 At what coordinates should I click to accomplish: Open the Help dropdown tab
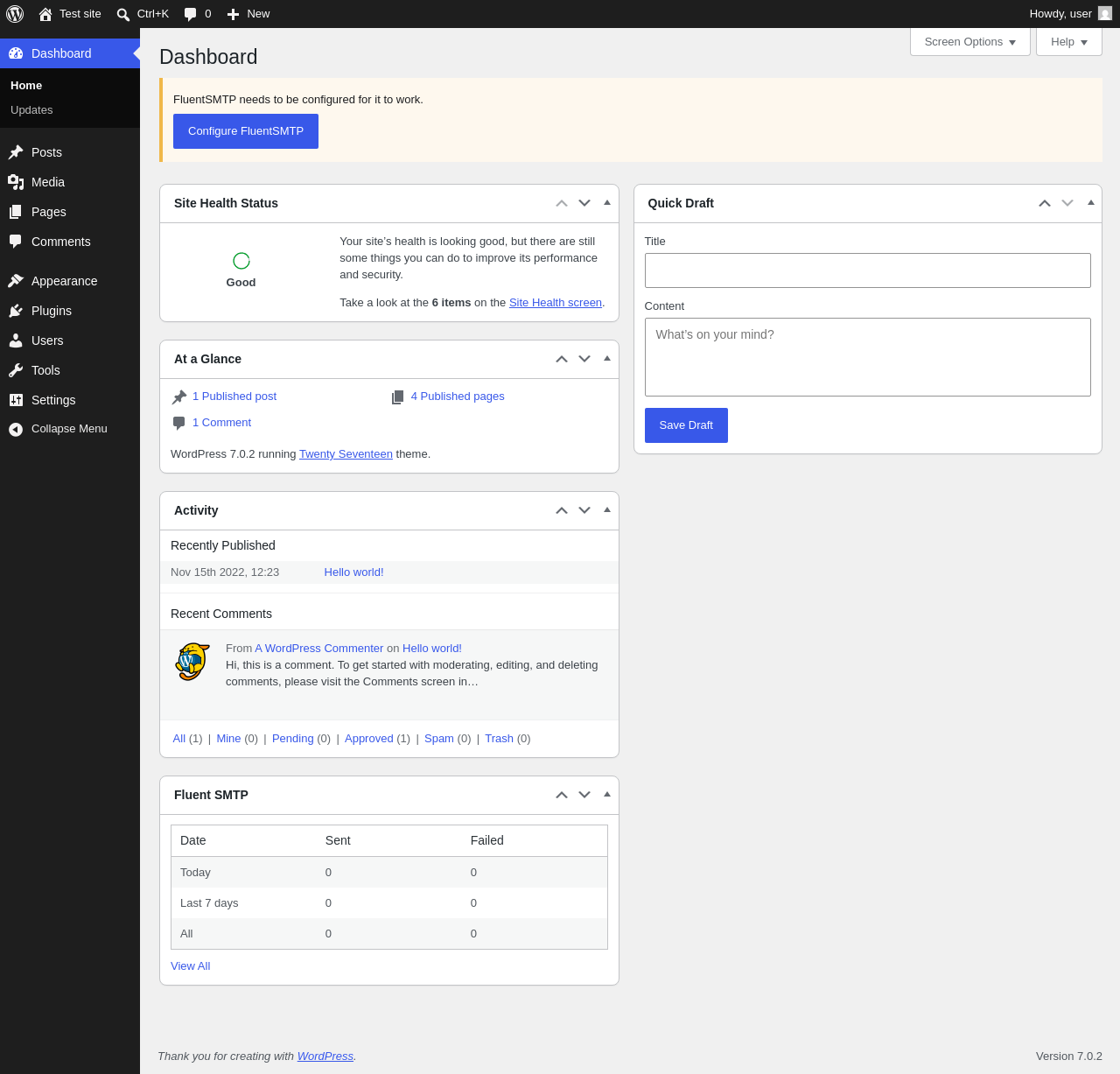click(1069, 42)
